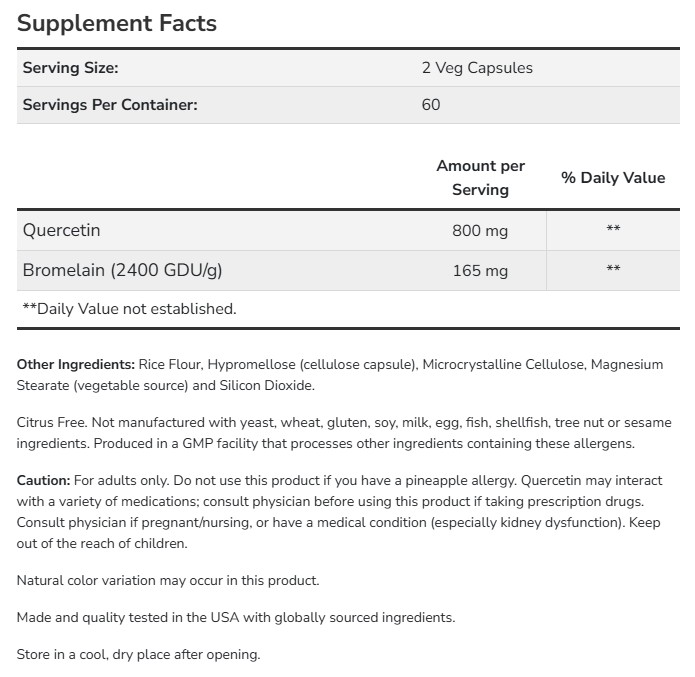
Task: Select the servings count of 60
Action: tap(431, 104)
